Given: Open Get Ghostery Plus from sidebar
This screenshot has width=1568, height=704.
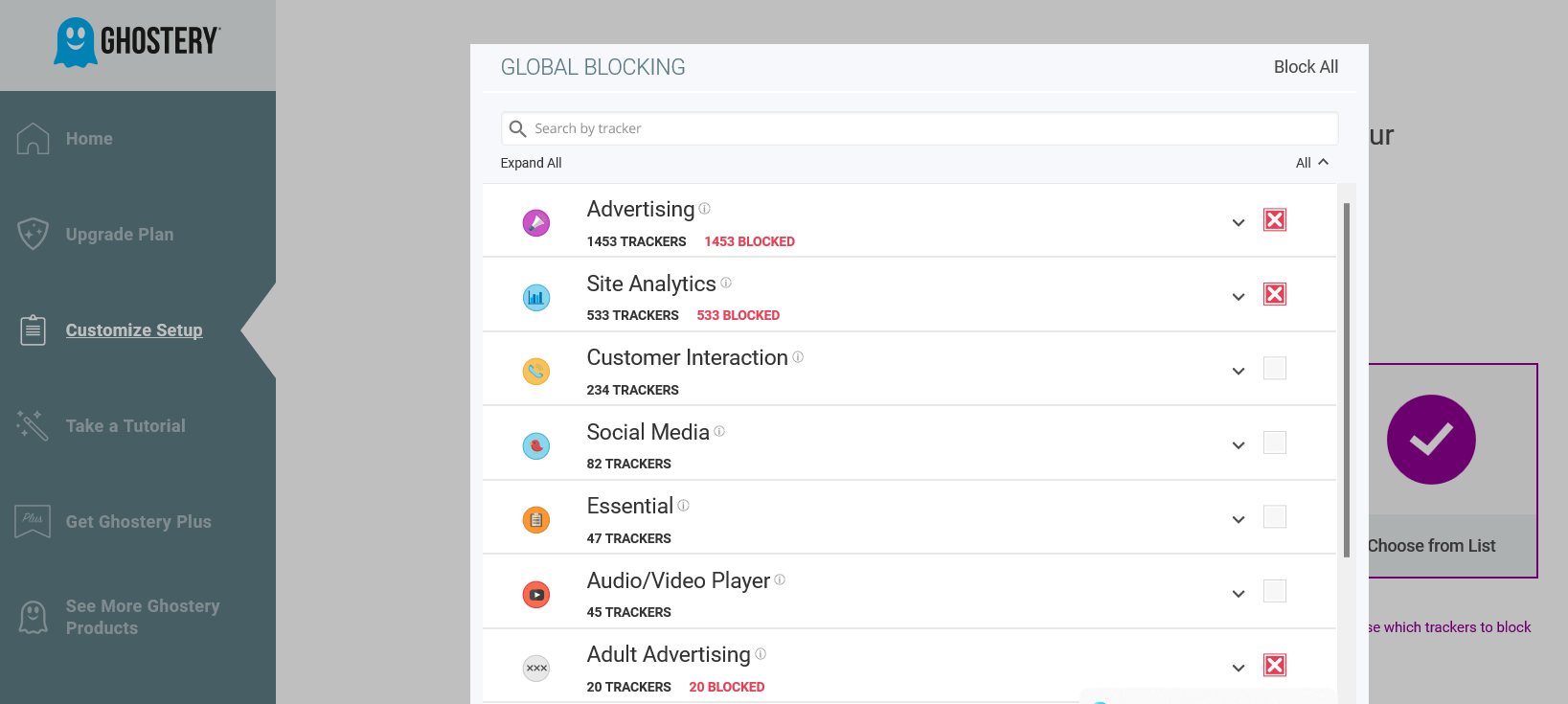Looking at the screenshot, I should point(139,522).
